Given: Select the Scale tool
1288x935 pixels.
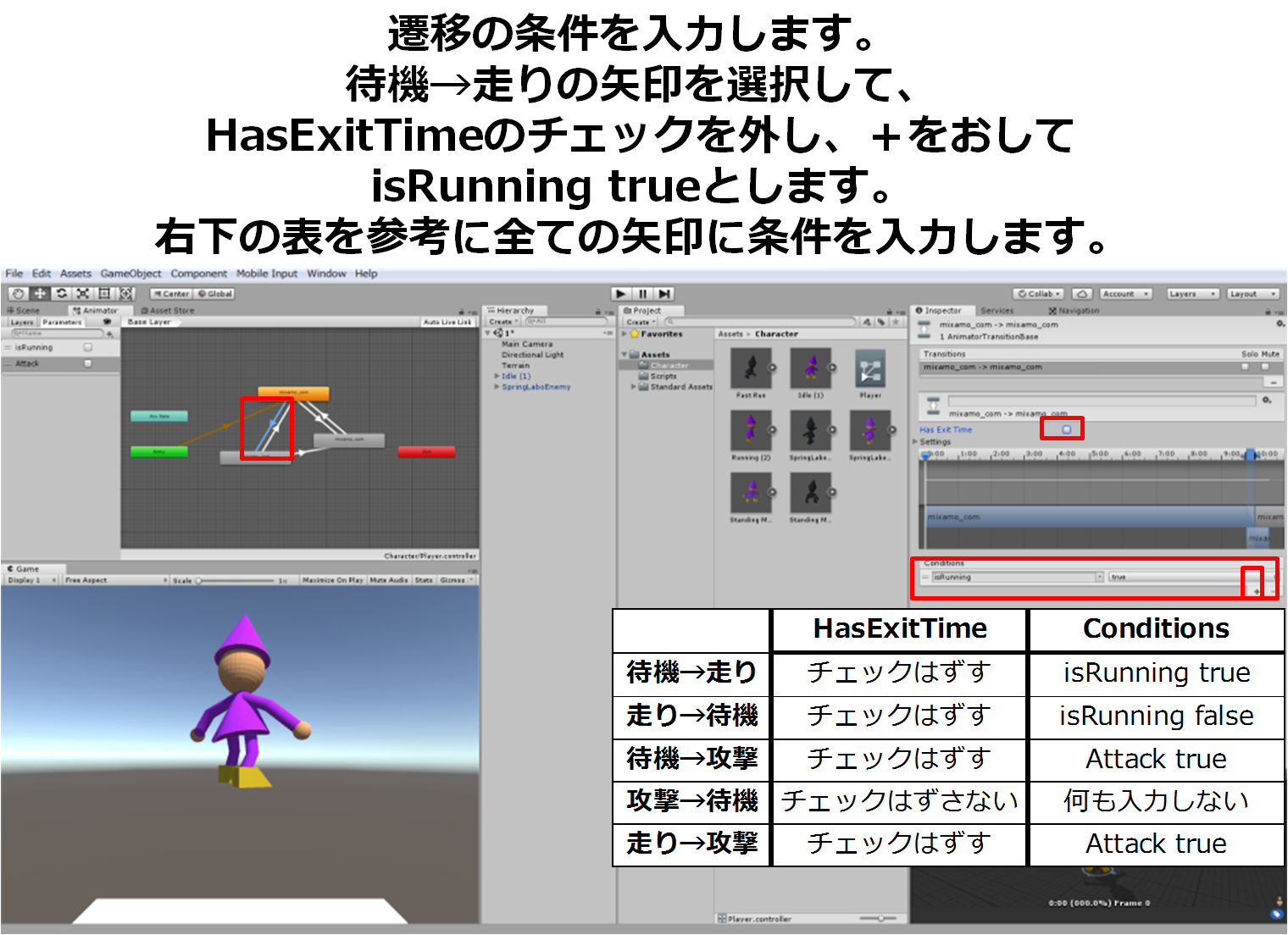Looking at the screenshot, I should 83,293.
